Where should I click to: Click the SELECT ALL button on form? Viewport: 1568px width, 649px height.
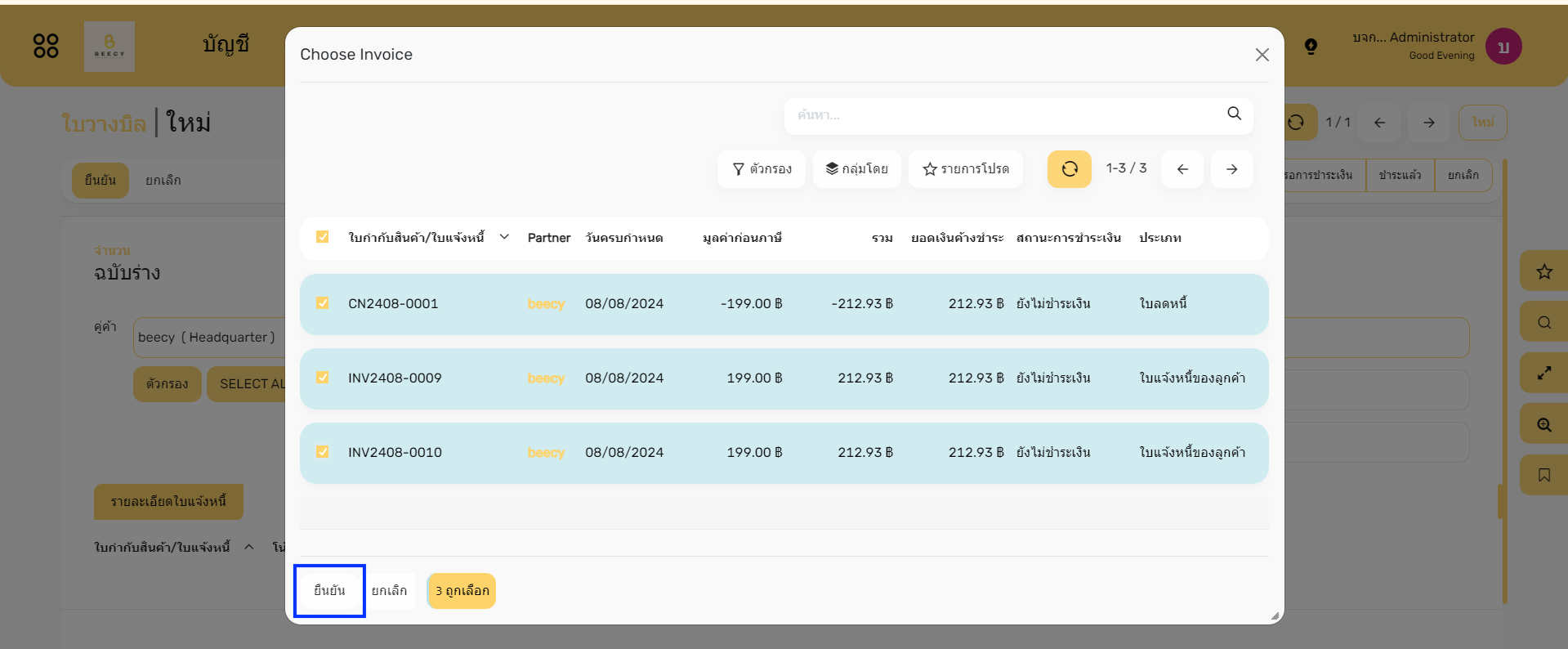coord(246,384)
